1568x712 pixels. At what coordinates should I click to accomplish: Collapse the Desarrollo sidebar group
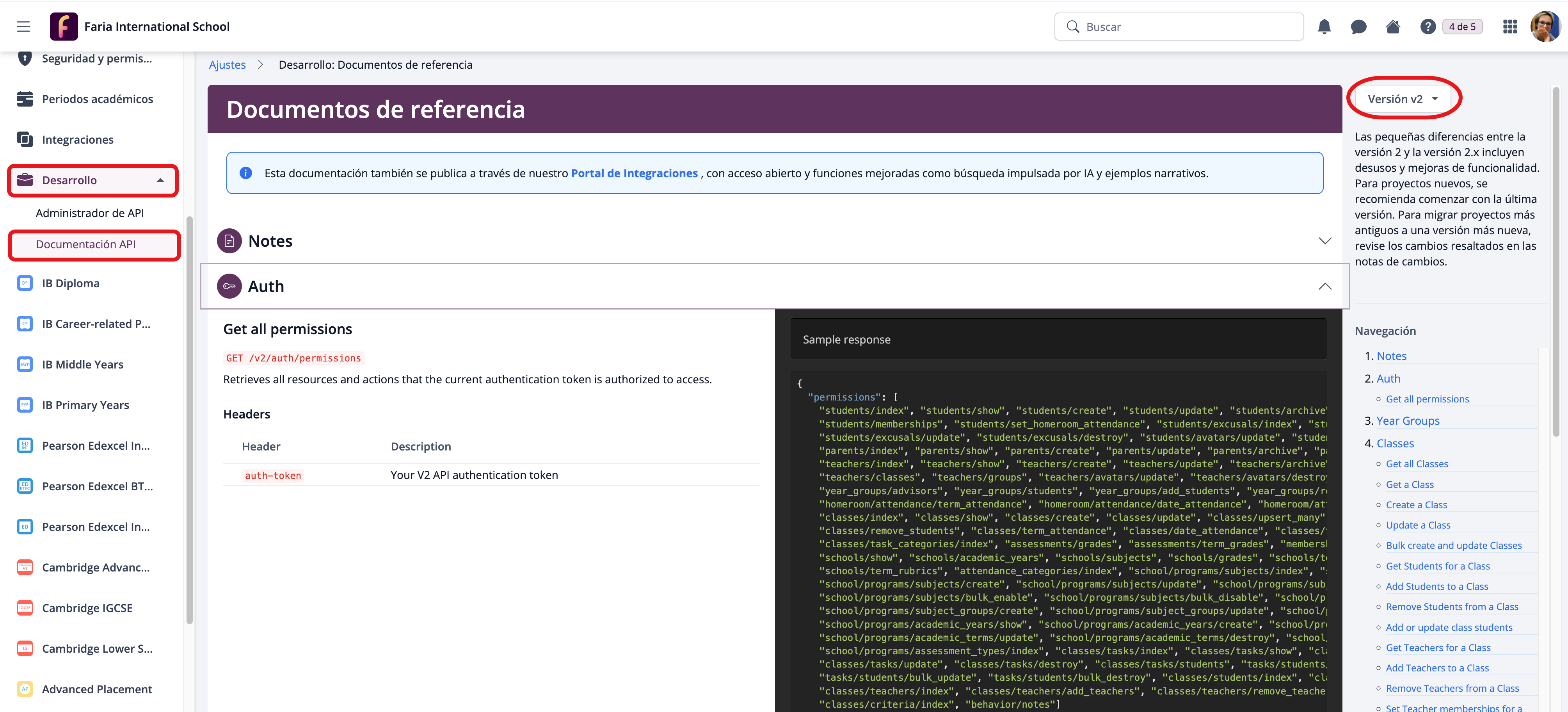pyautogui.click(x=160, y=180)
